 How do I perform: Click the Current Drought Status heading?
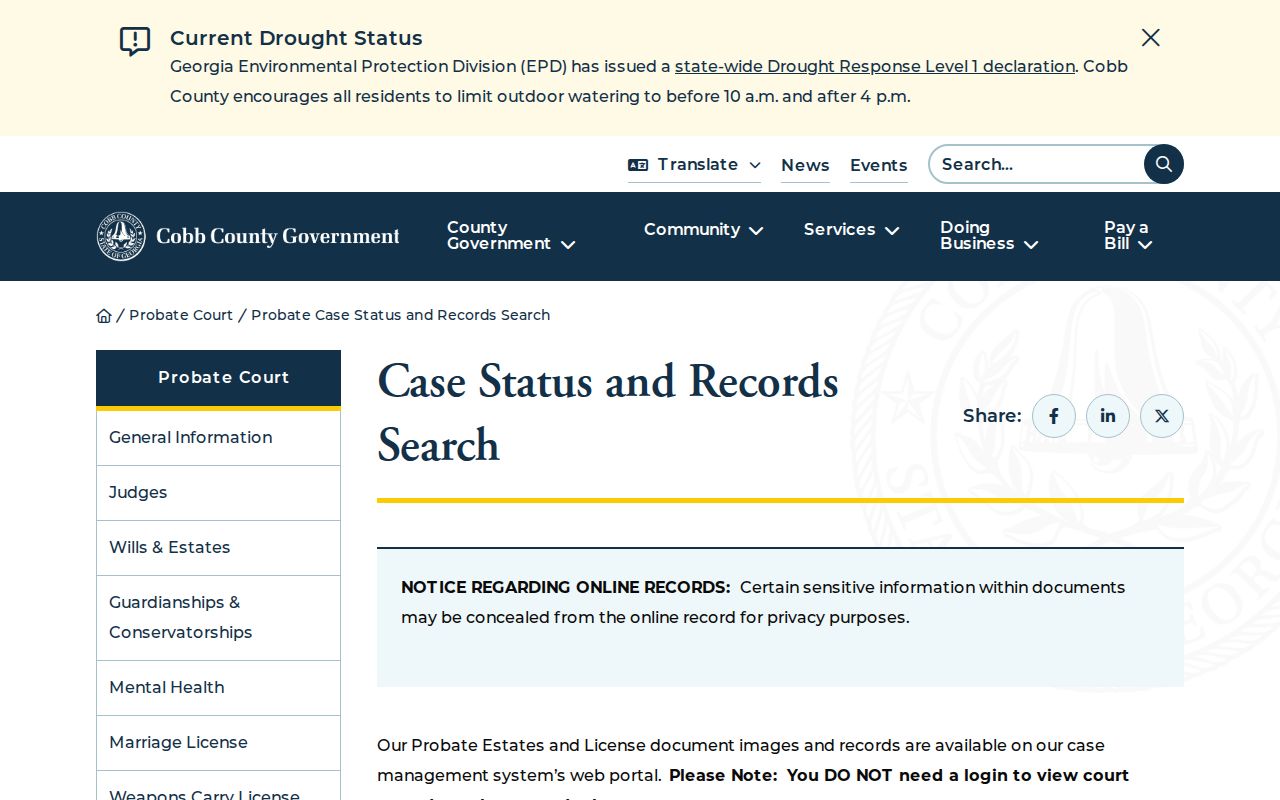tap(296, 38)
